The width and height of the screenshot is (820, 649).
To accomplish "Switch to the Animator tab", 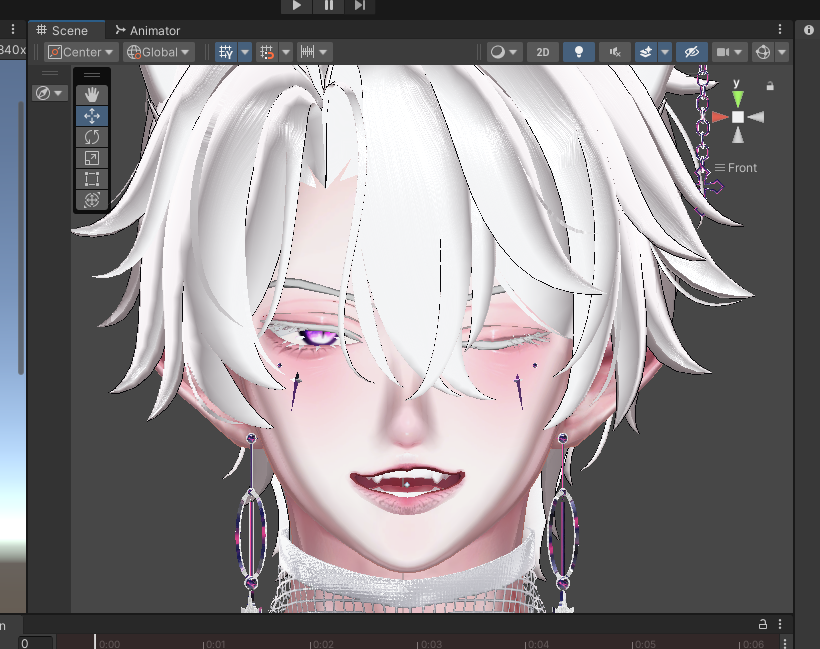I will tap(148, 30).
